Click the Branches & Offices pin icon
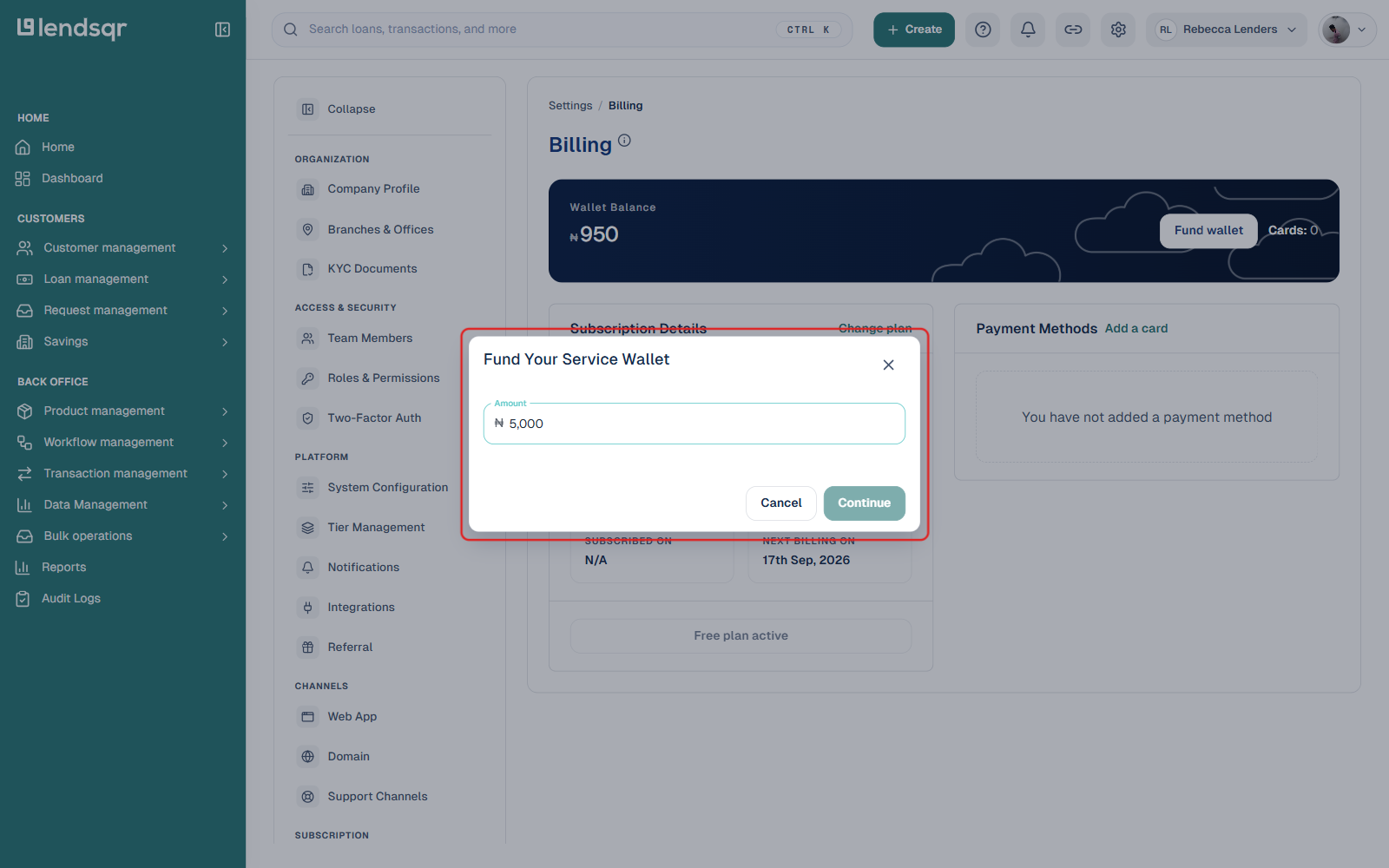 [x=307, y=229]
